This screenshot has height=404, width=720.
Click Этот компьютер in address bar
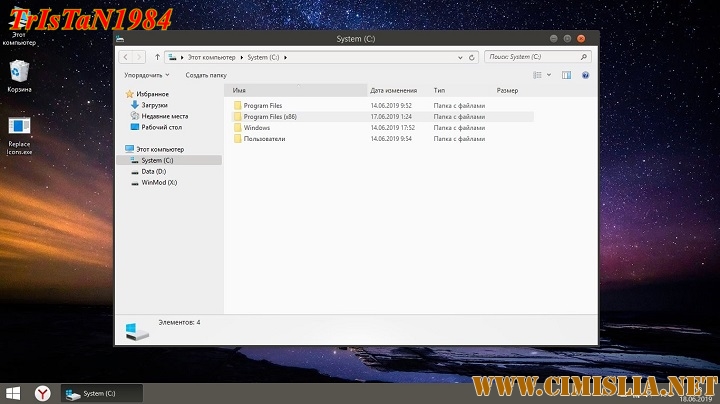[211, 57]
